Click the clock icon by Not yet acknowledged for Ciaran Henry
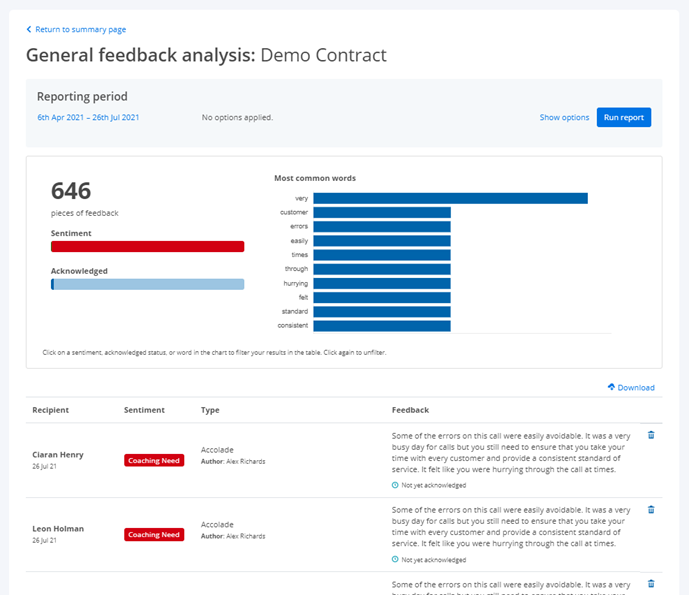The height and width of the screenshot is (595, 689). [x=395, y=485]
